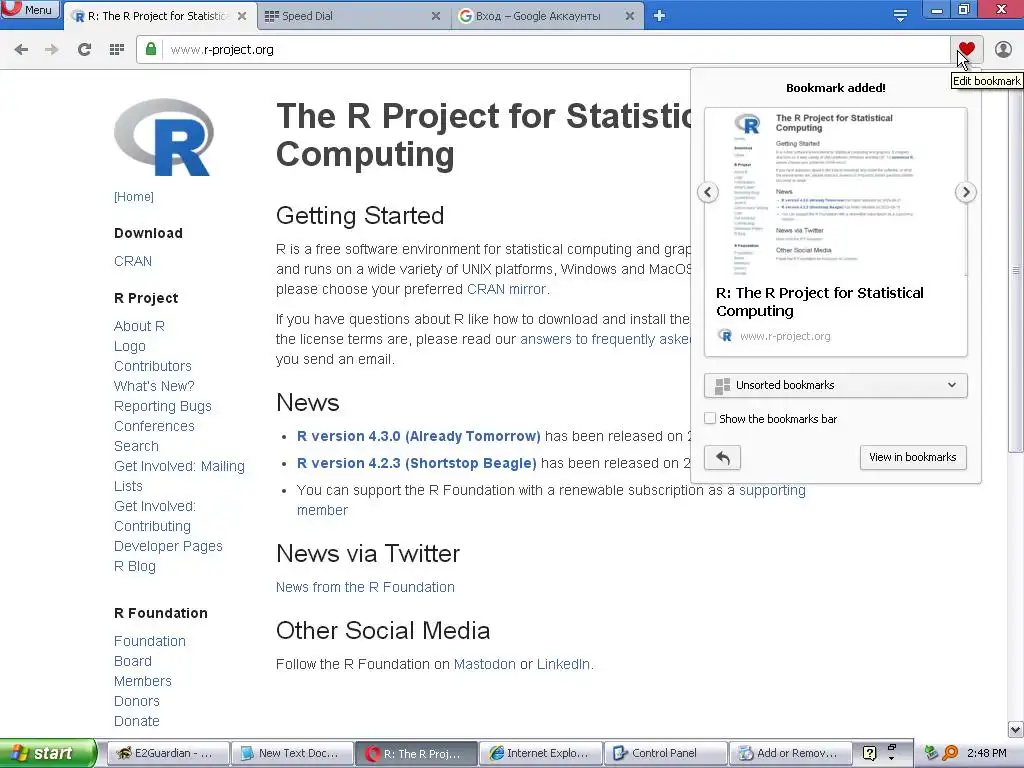This screenshot has height=768, width=1024.
Task: Open the Windows Start button
Action: [47, 753]
